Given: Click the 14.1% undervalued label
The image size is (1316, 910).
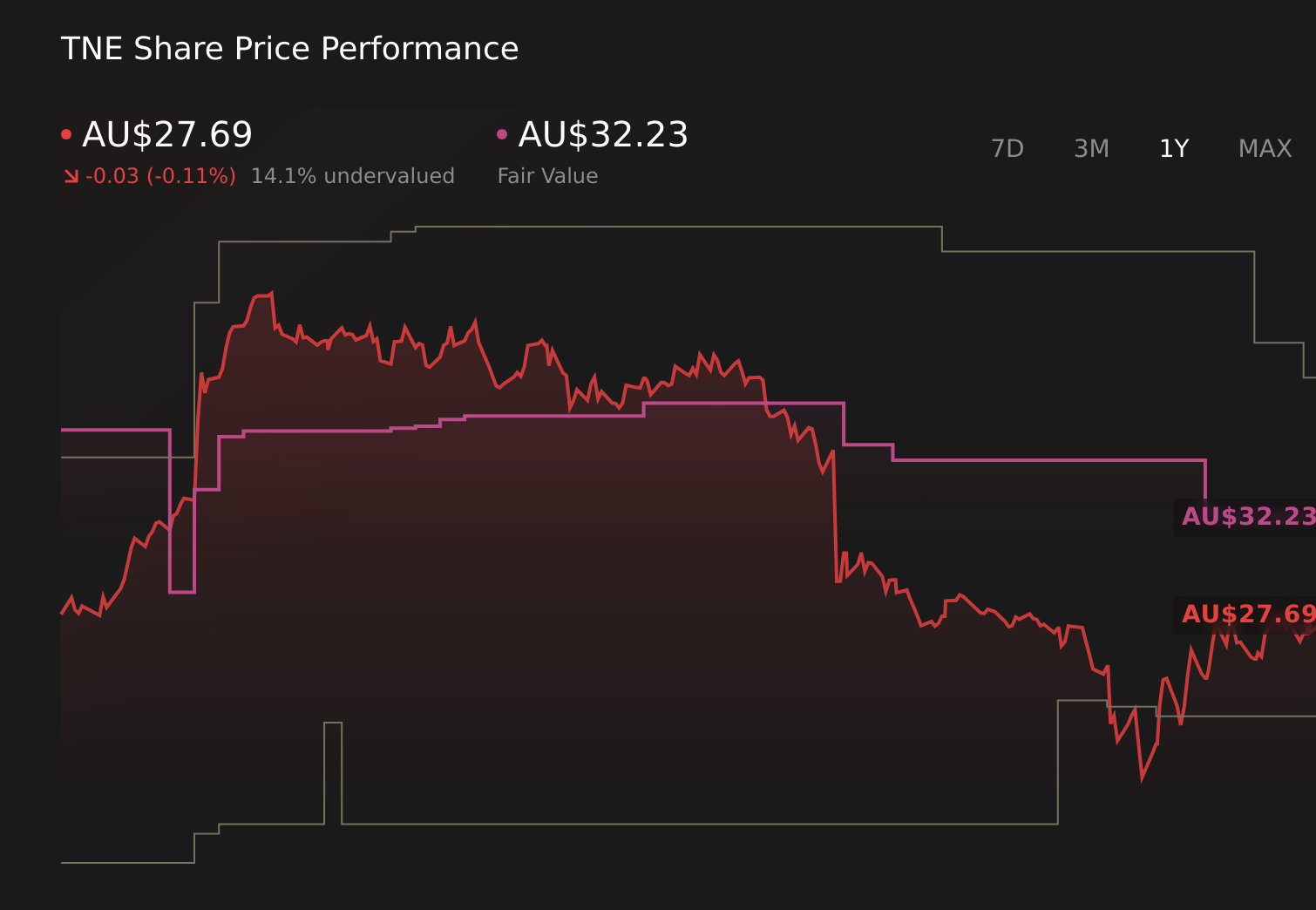Looking at the screenshot, I should [352, 175].
